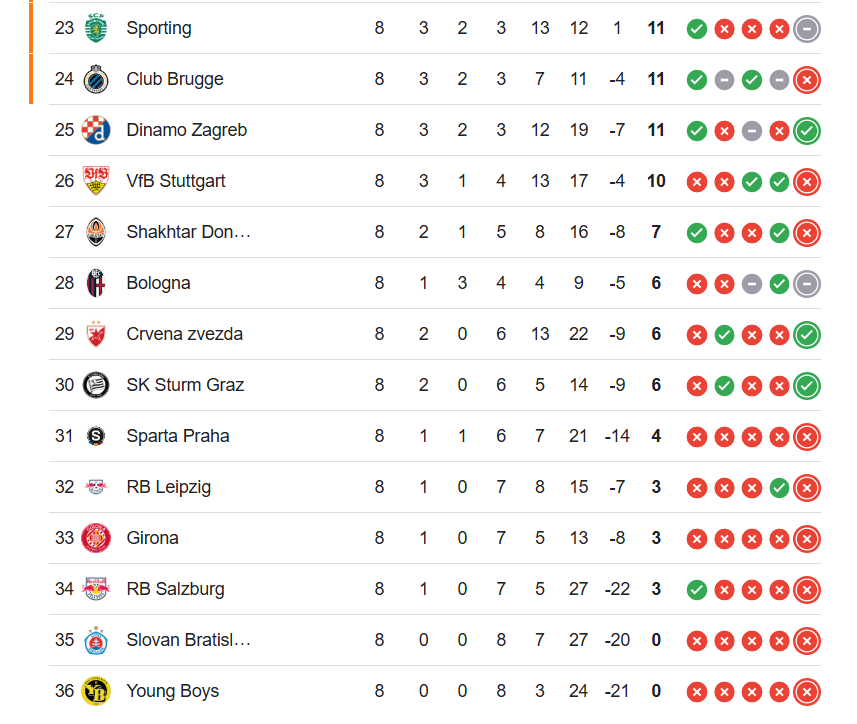Open the Young Boys crest icon
The width and height of the screenshot is (857, 724).
coord(96,691)
